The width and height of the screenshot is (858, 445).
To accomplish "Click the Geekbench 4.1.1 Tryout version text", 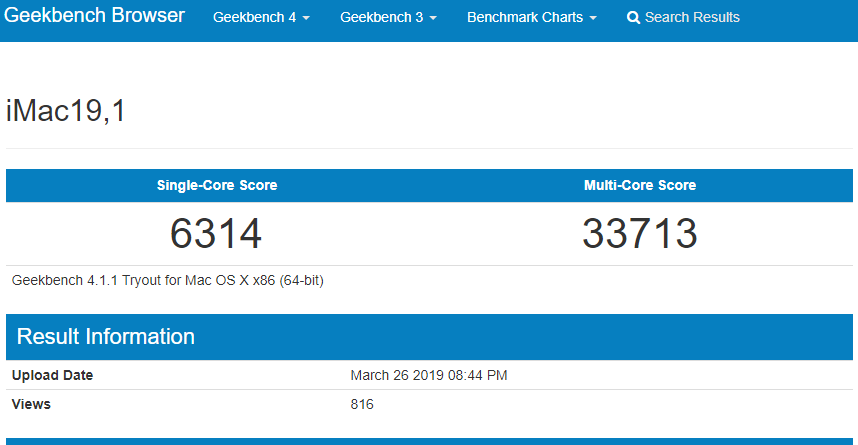I will coord(167,280).
